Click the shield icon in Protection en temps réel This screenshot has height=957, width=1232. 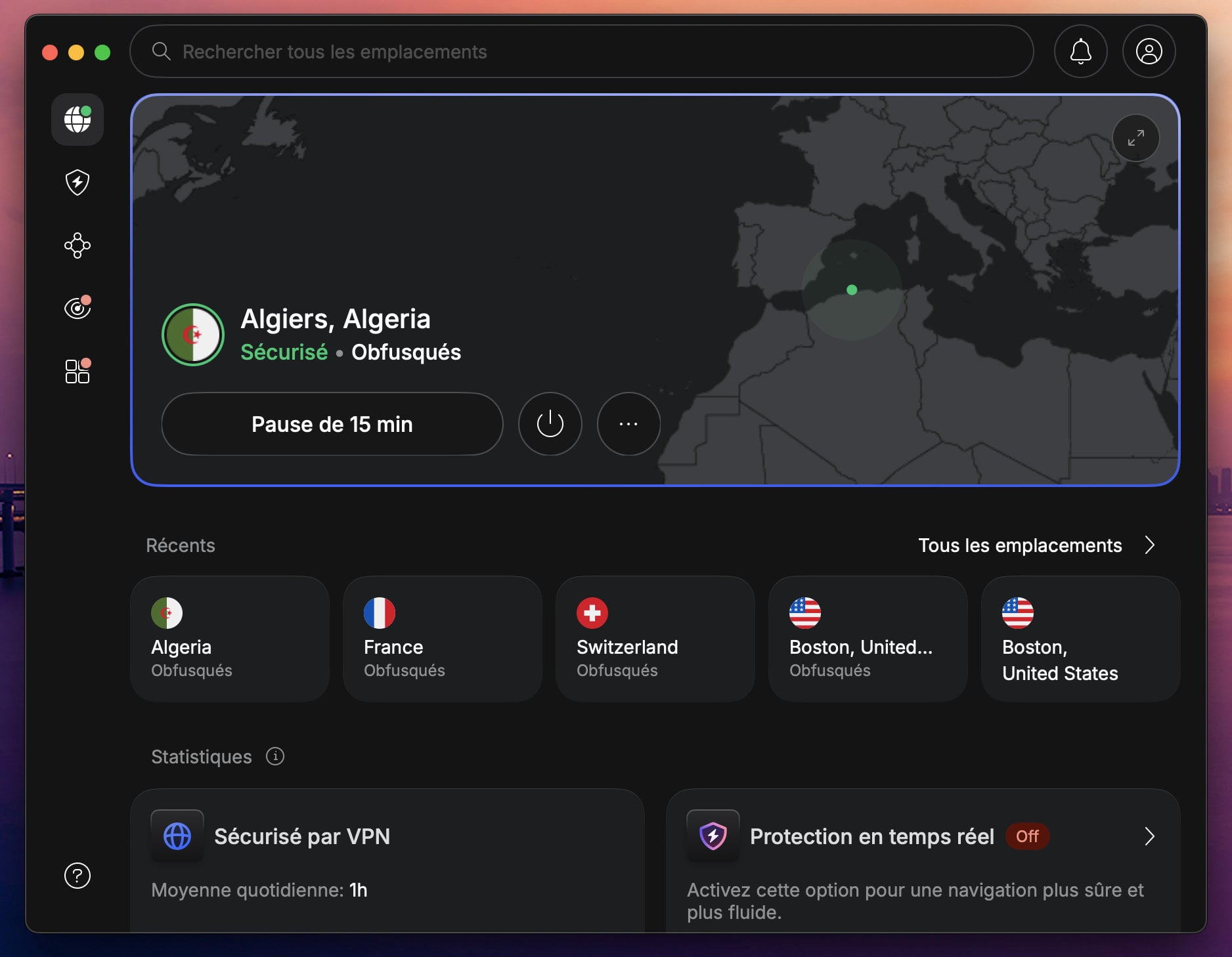tap(713, 836)
